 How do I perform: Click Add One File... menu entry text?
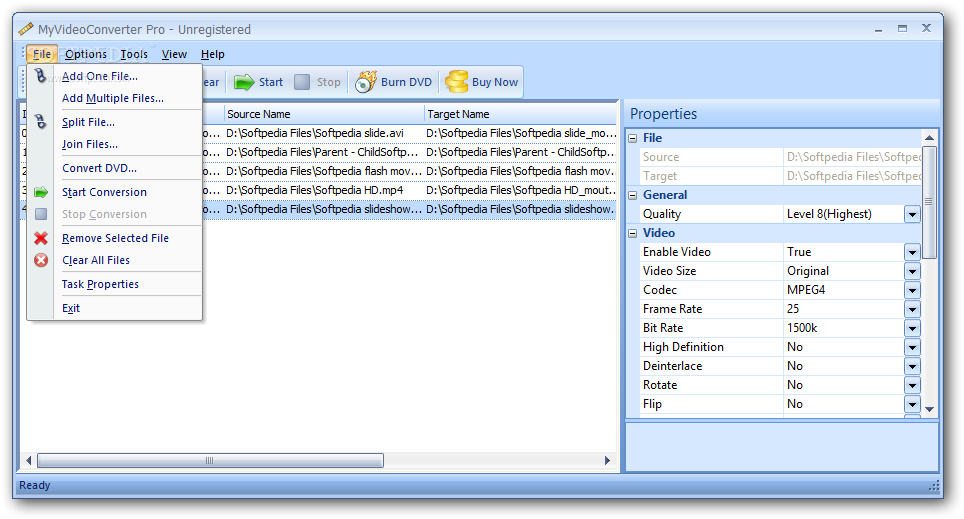click(x=100, y=76)
